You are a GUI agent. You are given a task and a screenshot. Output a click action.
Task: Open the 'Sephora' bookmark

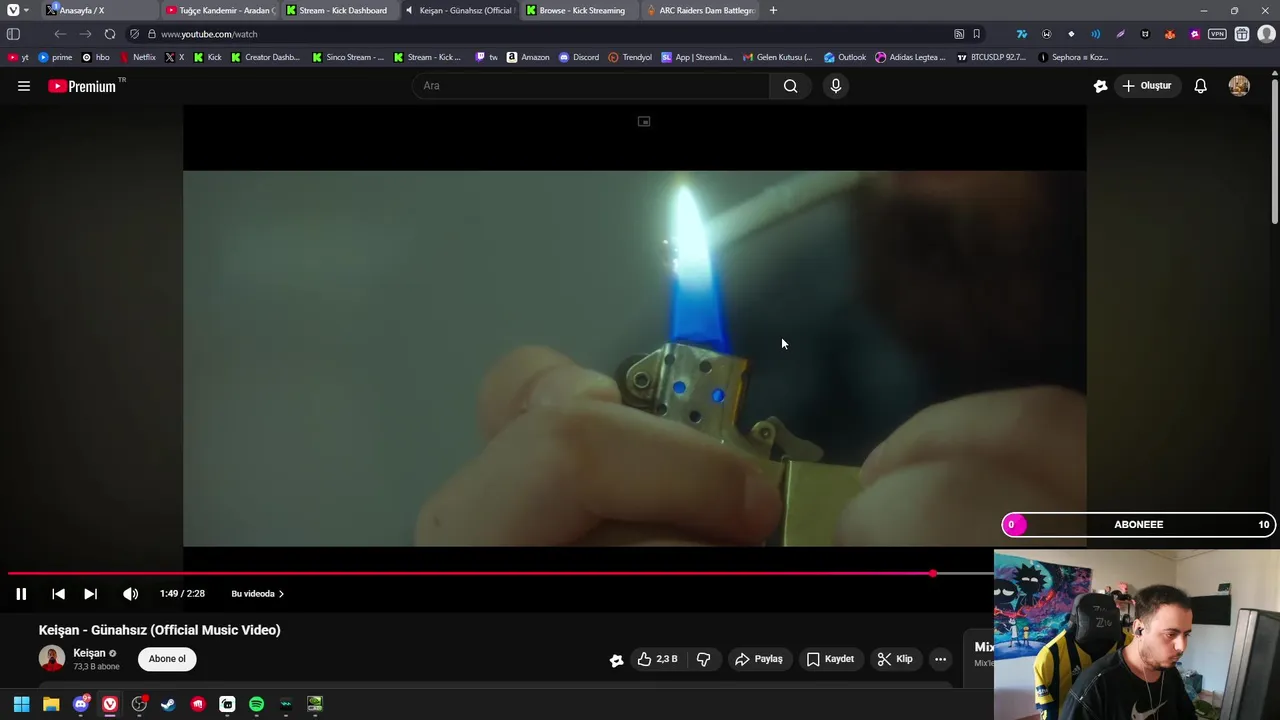[x=1073, y=57]
